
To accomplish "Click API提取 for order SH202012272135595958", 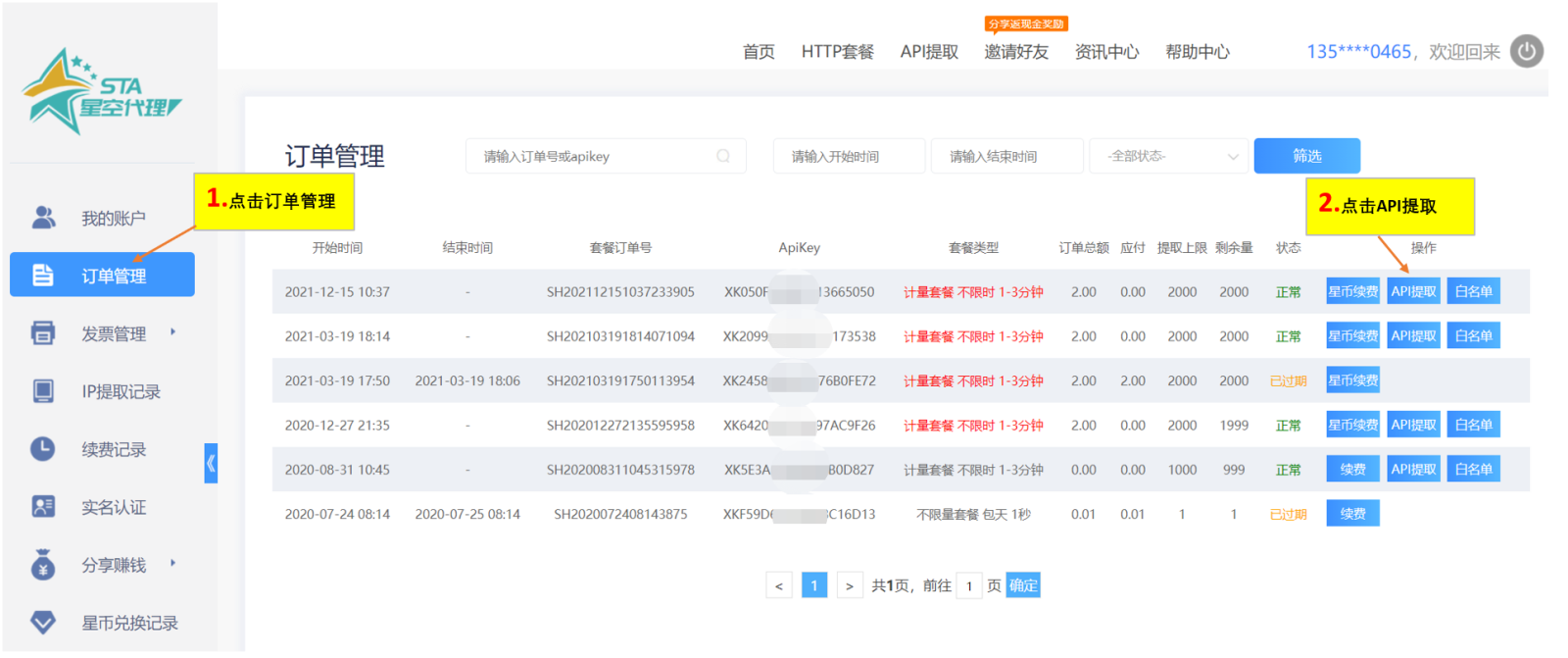I will [1413, 425].
